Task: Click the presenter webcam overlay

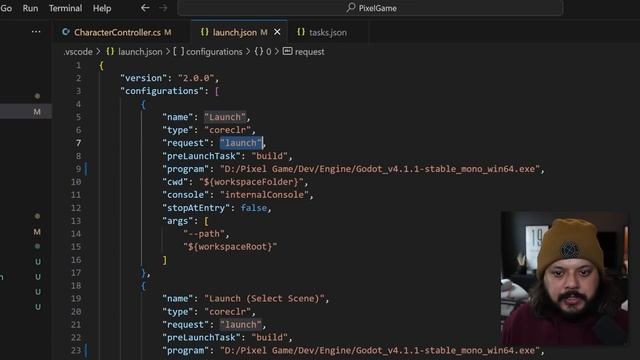Action: 564,278
